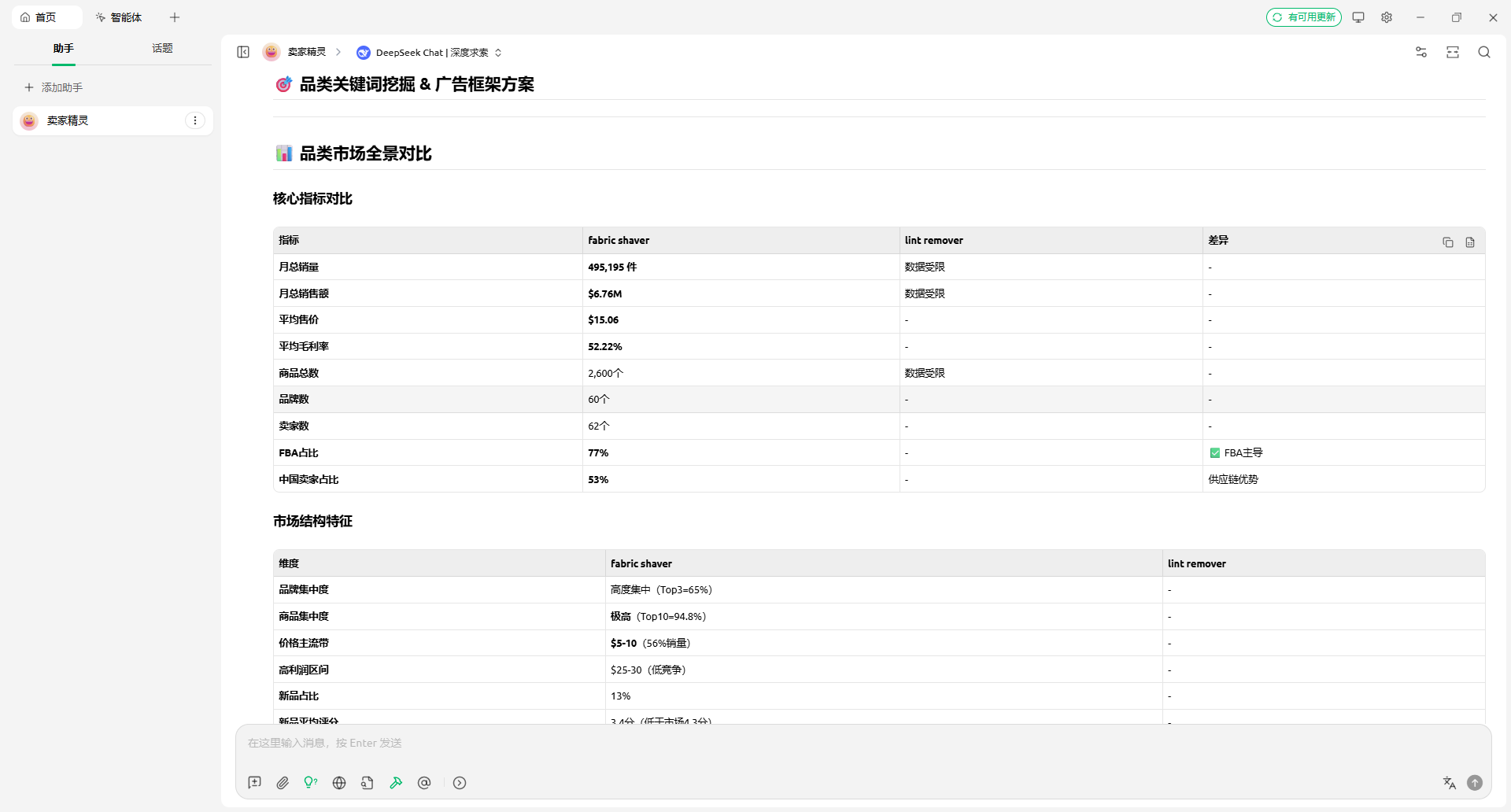
Task: Copy the 核心指标对比 table
Action: pyautogui.click(x=1447, y=242)
